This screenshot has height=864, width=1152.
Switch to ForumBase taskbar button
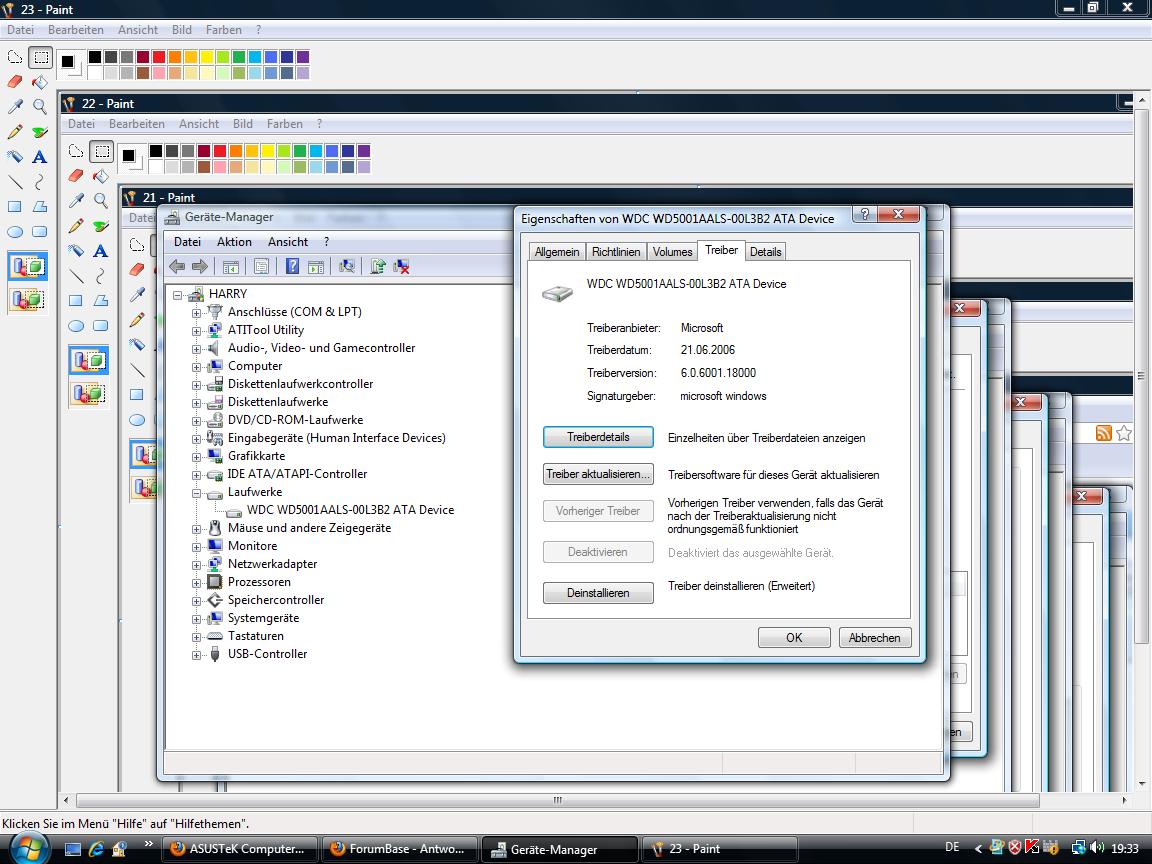coord(400,849)
